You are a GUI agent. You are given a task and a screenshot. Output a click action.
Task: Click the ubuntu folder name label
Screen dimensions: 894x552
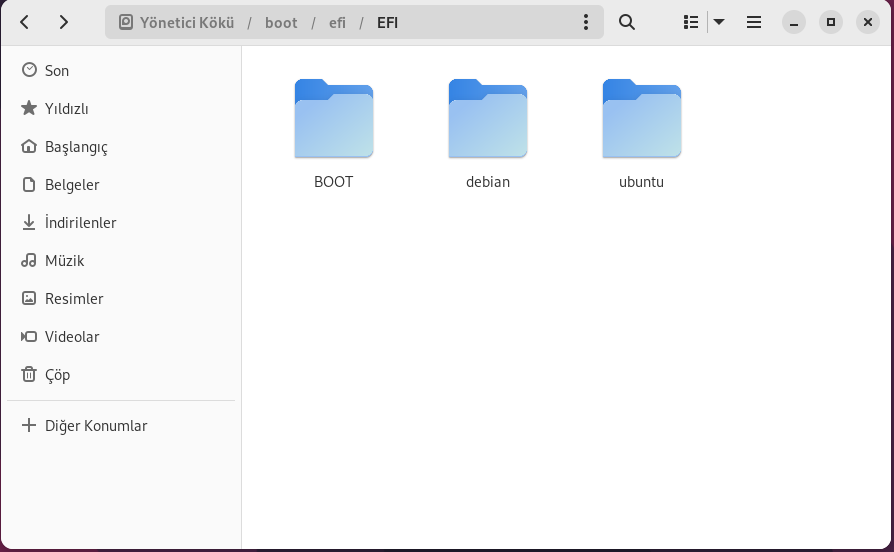coord(641,182)
